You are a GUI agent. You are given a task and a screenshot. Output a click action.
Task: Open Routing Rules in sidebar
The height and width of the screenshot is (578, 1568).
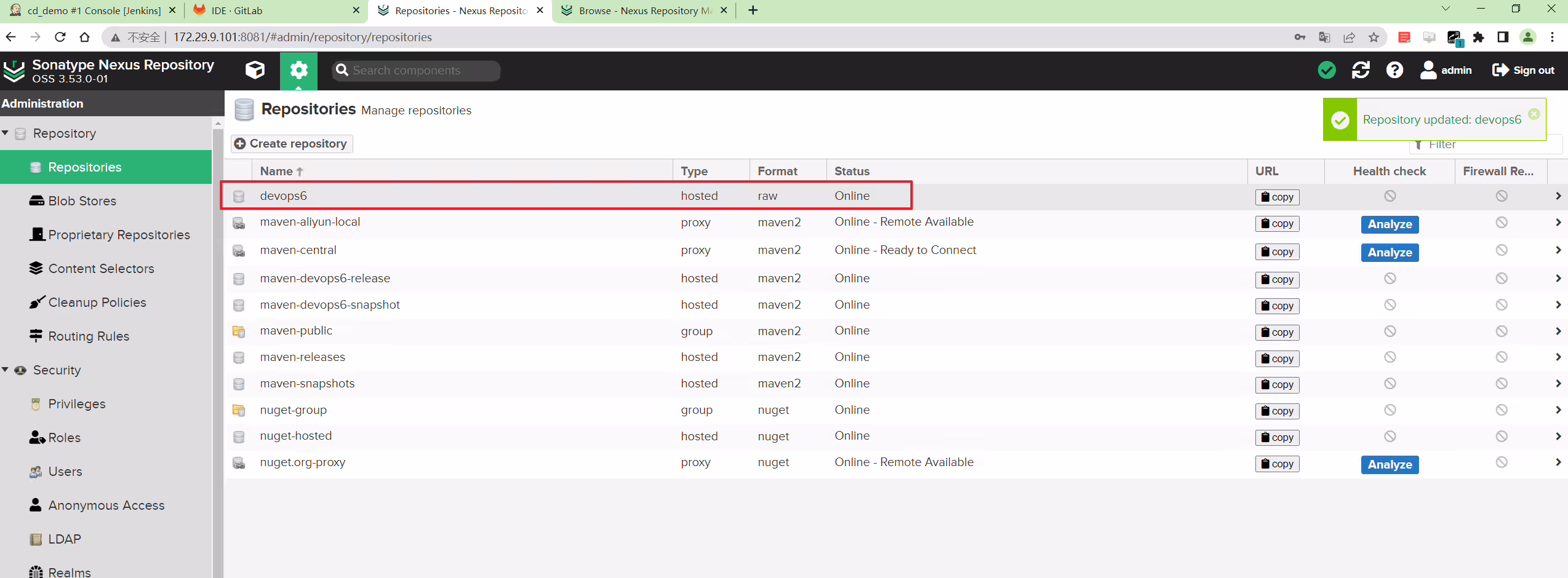click(106, 336)
